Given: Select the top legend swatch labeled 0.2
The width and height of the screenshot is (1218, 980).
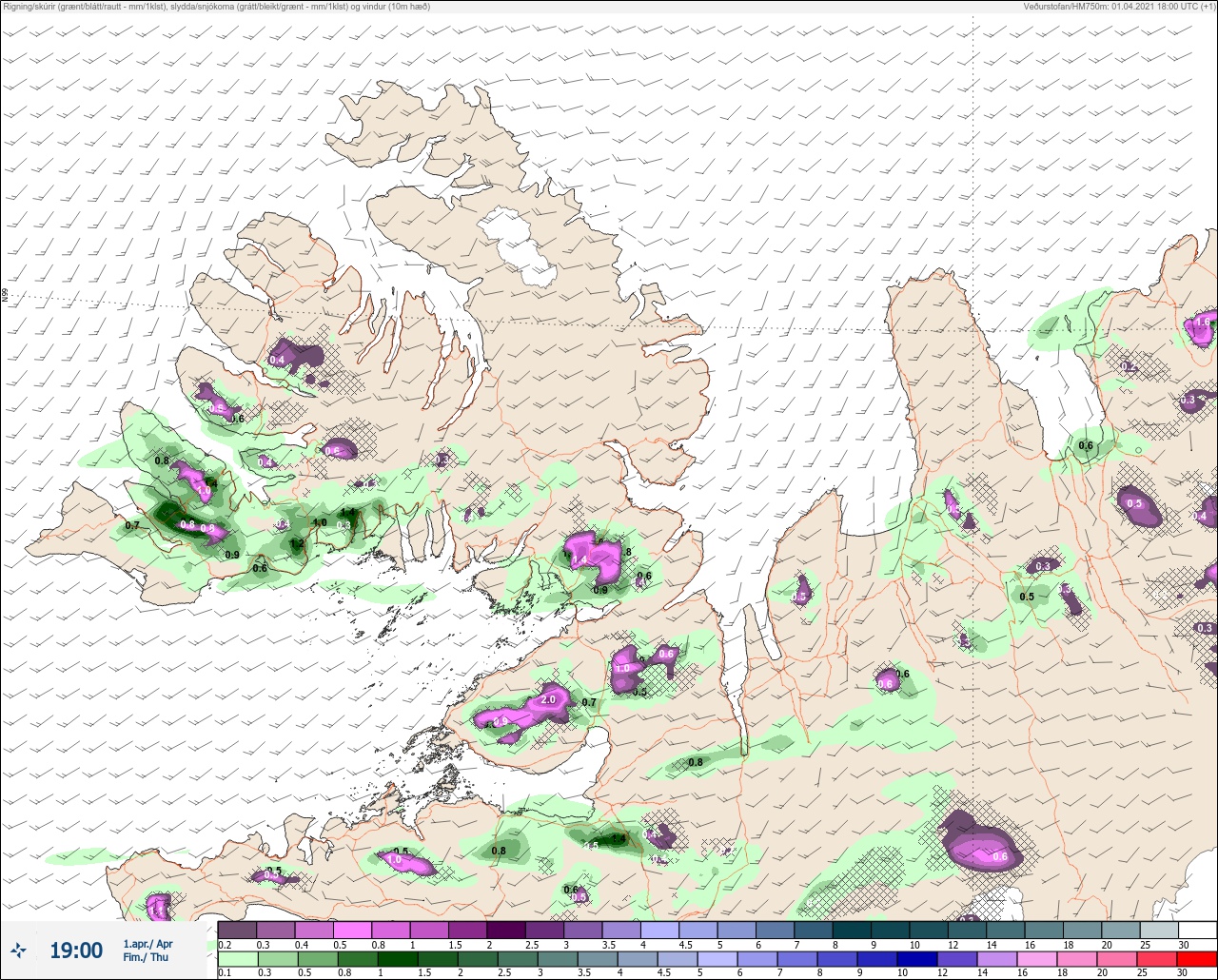Looking at the screenshot, I should 236,930.
